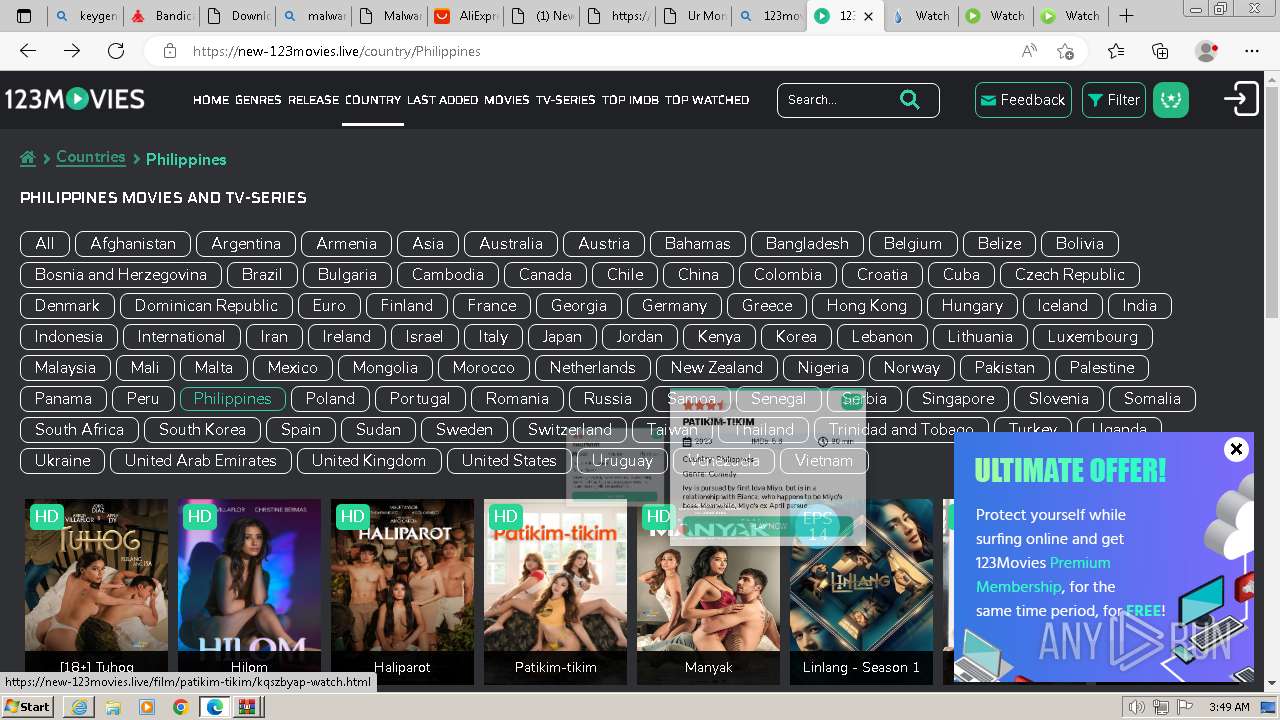Image resolution: width=1280 pixels, height=720 pixels.
Task: Toggle Read aloud icon in address bar
Action: pos(1029,51)
